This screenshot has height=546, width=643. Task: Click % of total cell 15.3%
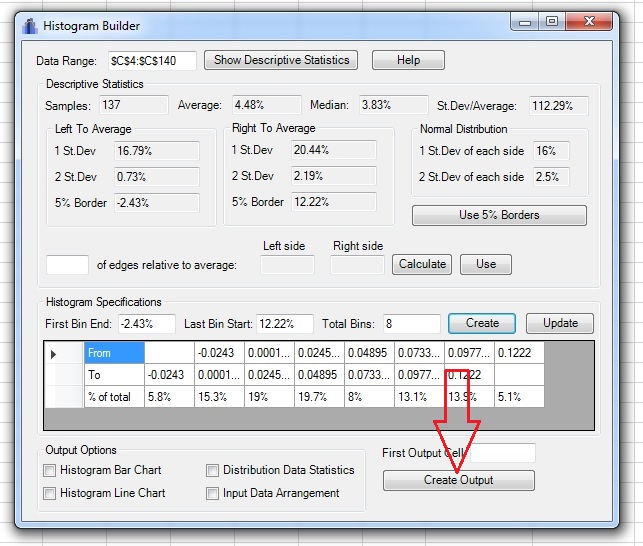coord(219,397)
